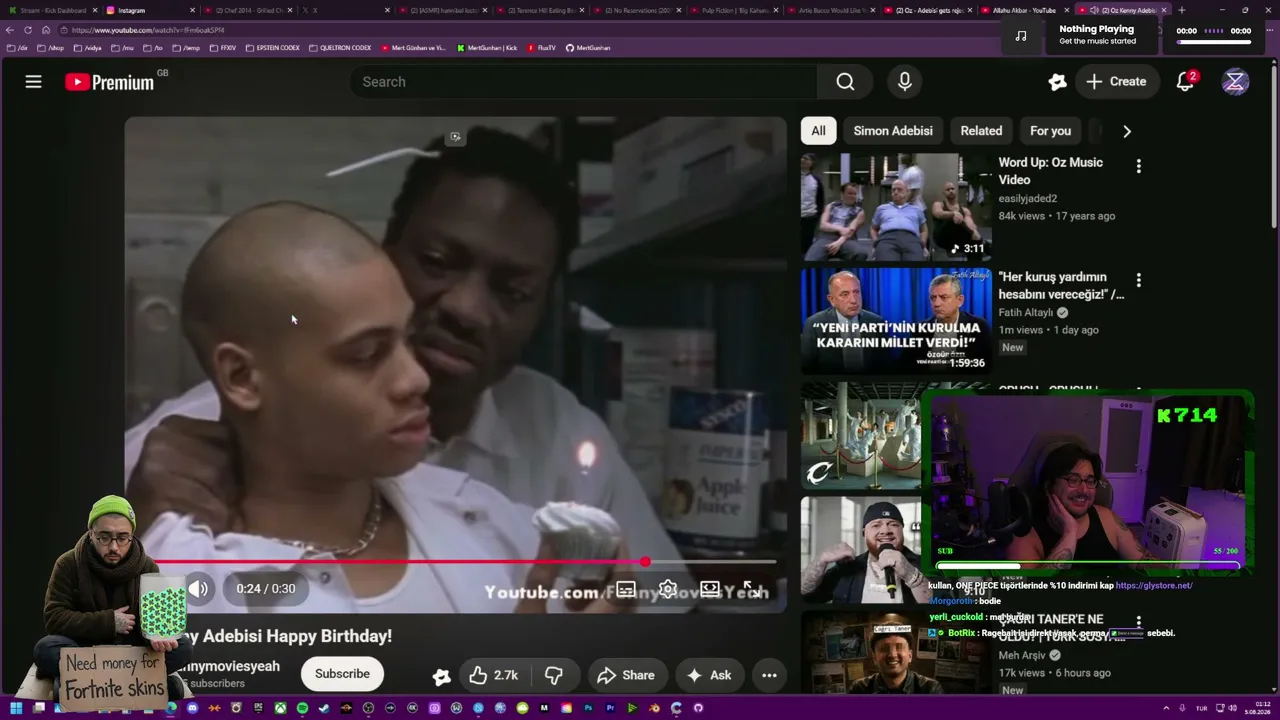1280x720 pixels.
Task: Filter recommendations by Simon Adebisi
Action: pos(893,131)
